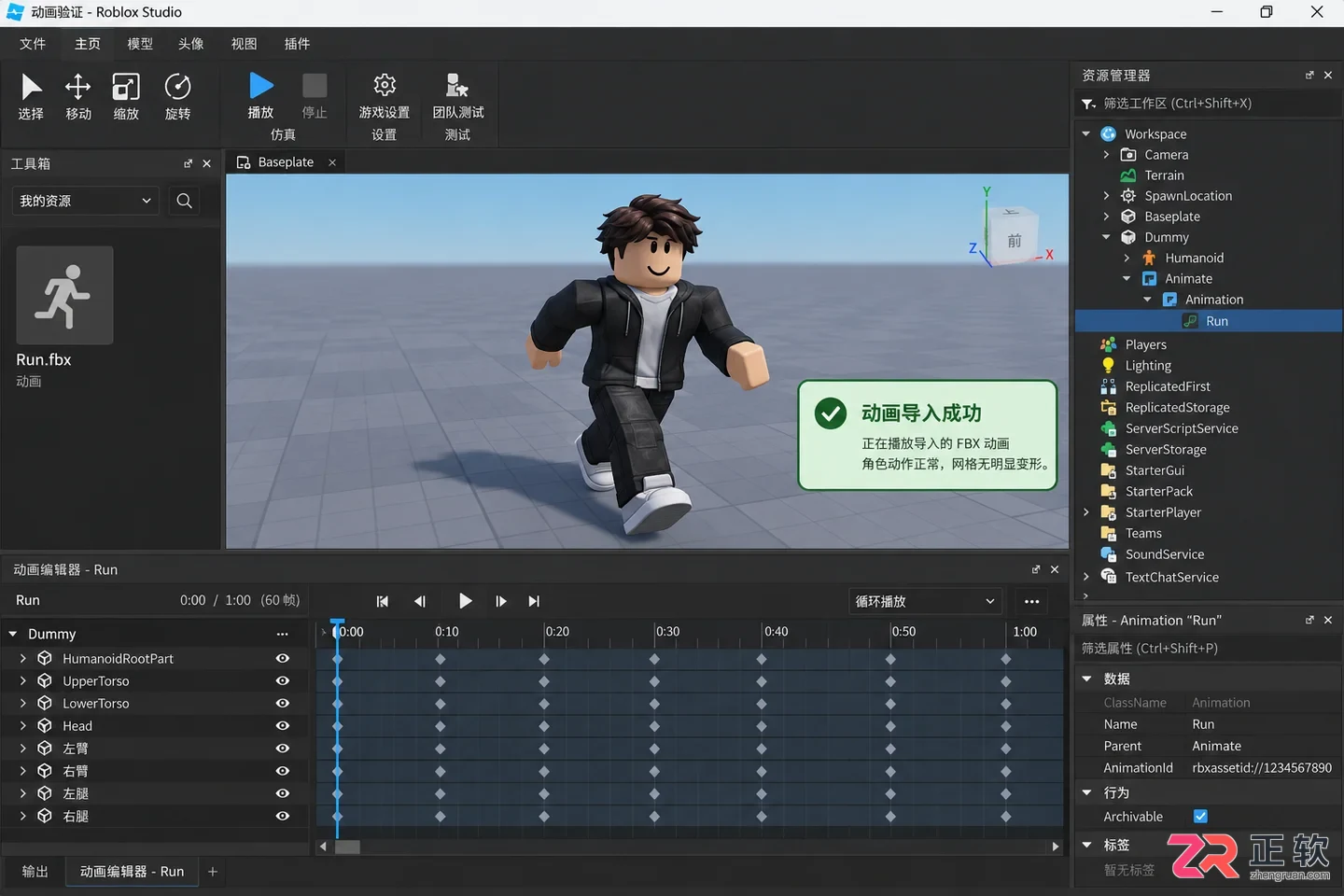Click the timeline playhead at 0:00
Image resolution: width=1344 pixels, height=896 pixels.
click(x=338, y=628)
